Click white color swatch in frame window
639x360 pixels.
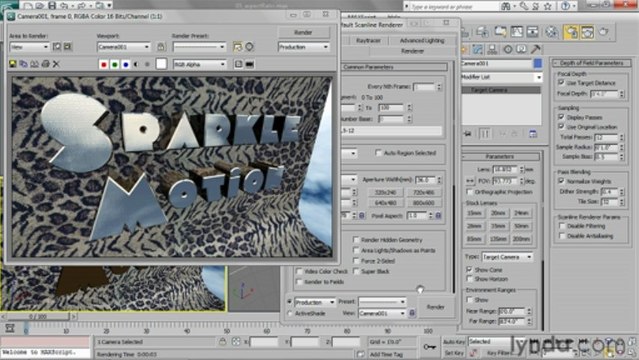161,64
